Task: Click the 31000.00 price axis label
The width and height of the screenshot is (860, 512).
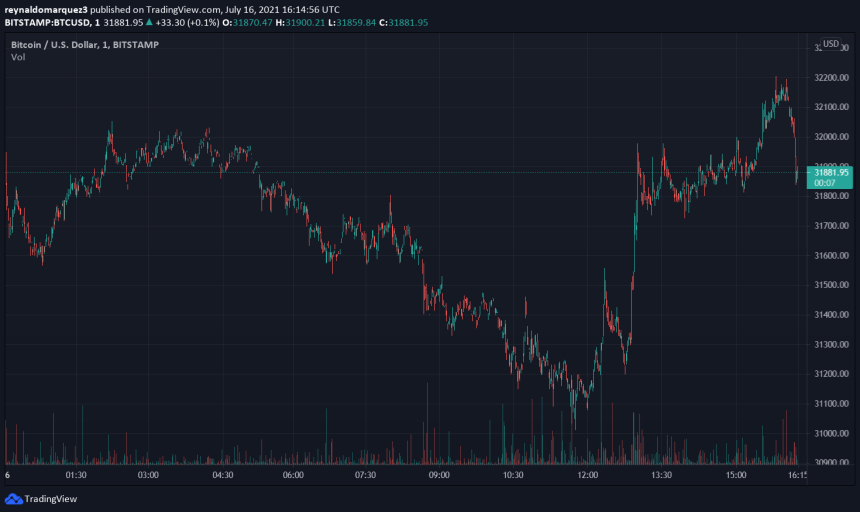Action: point(832,433)
